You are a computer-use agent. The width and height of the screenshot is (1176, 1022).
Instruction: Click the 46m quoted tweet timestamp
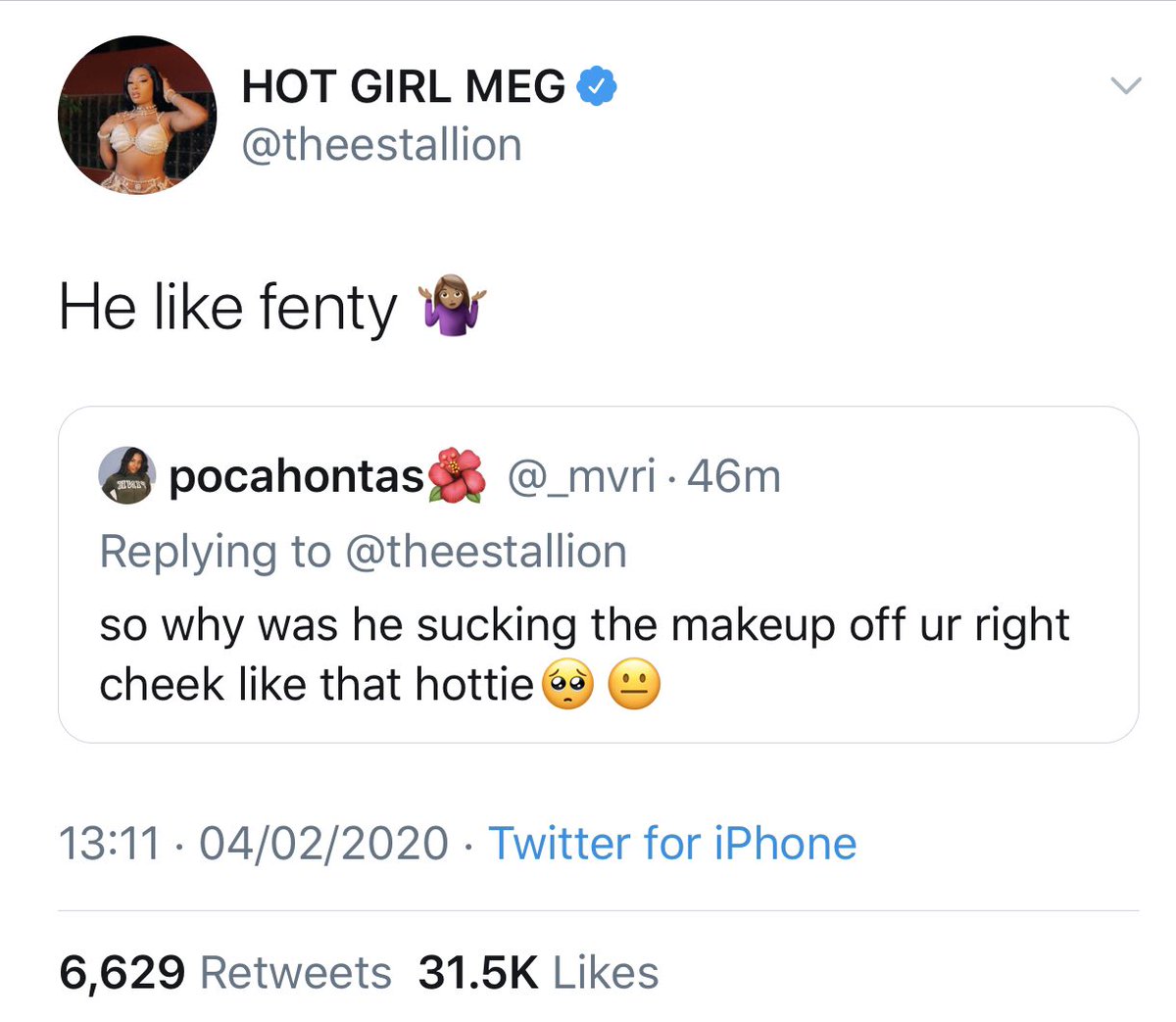734,476
